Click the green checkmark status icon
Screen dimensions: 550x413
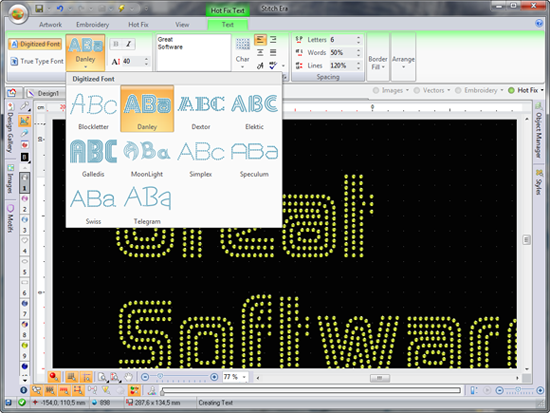[x=22, y=402]
